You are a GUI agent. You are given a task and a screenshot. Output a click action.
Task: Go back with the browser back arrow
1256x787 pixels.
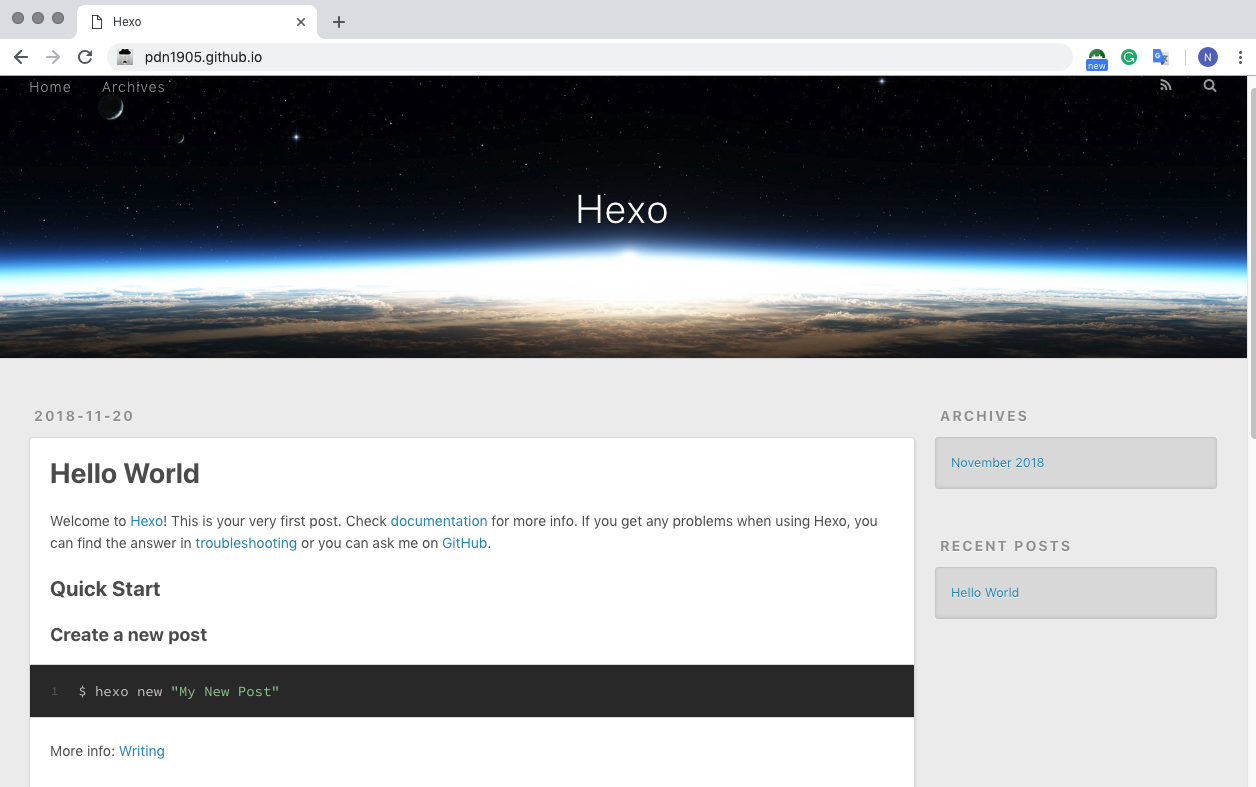[x=21, y=57]
